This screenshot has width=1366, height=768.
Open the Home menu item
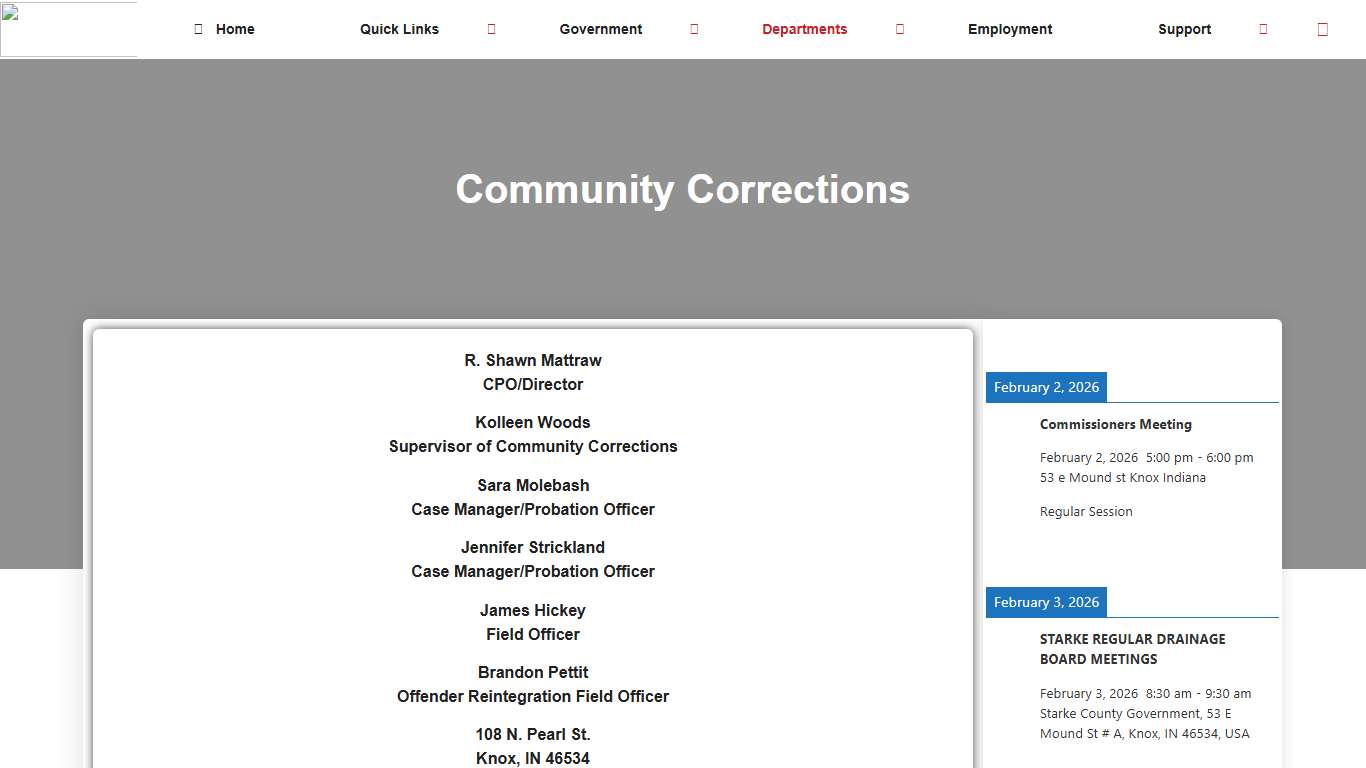235,29
